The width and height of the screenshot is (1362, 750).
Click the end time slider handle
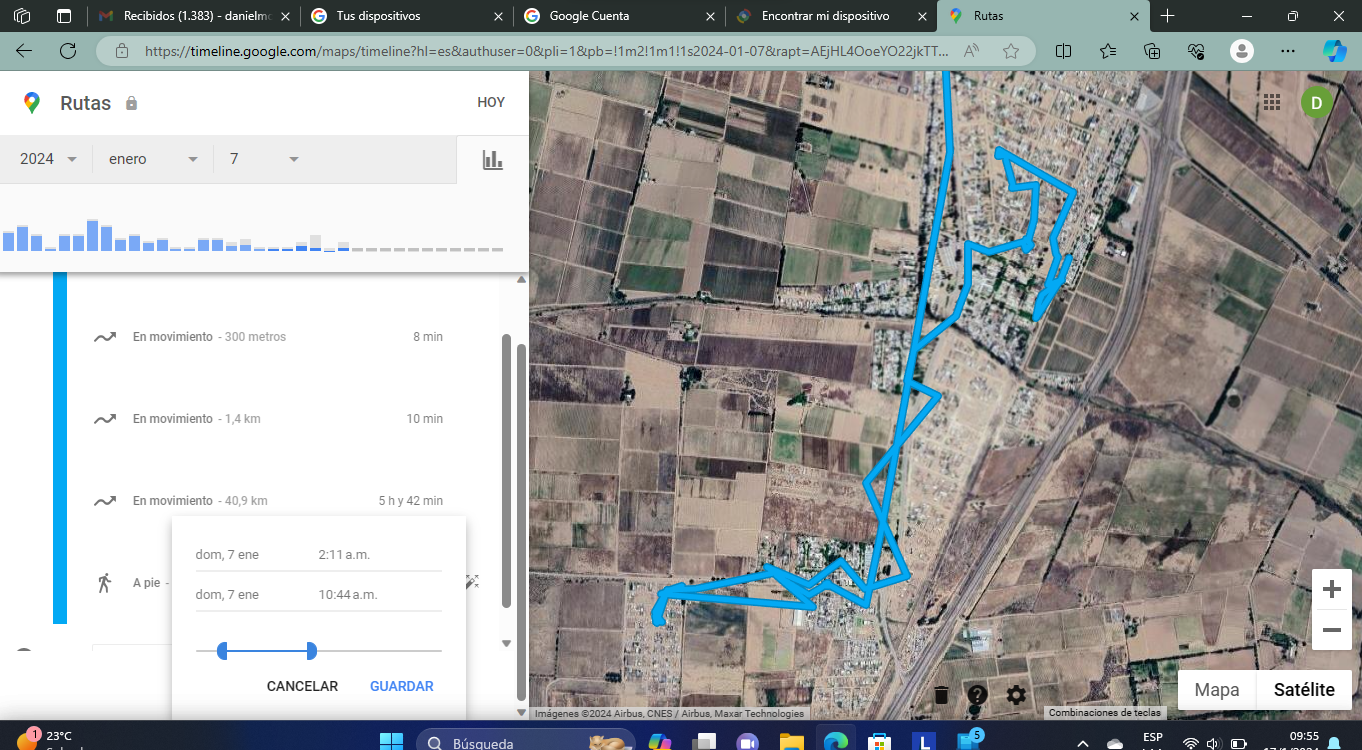coord(311,651)
